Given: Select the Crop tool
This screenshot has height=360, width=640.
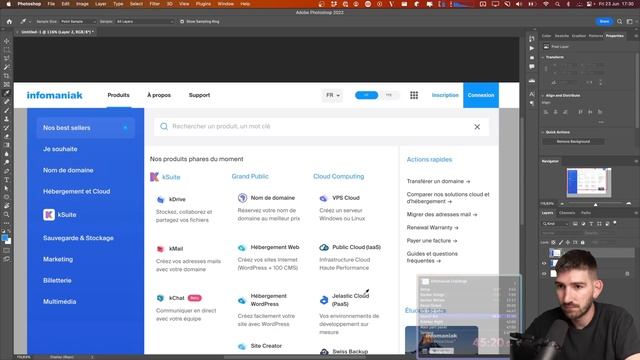Looking at the screenshot, I should [x=7, y=76].
